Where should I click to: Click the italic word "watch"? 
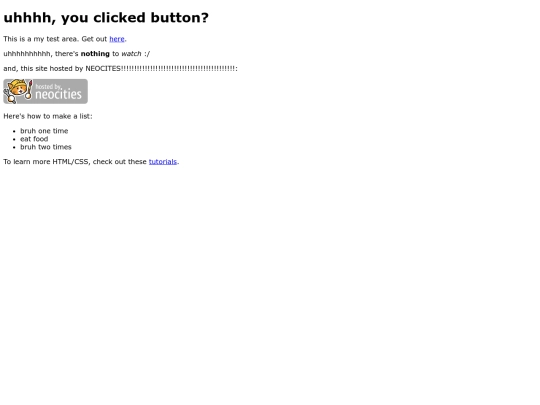point(131,54)
